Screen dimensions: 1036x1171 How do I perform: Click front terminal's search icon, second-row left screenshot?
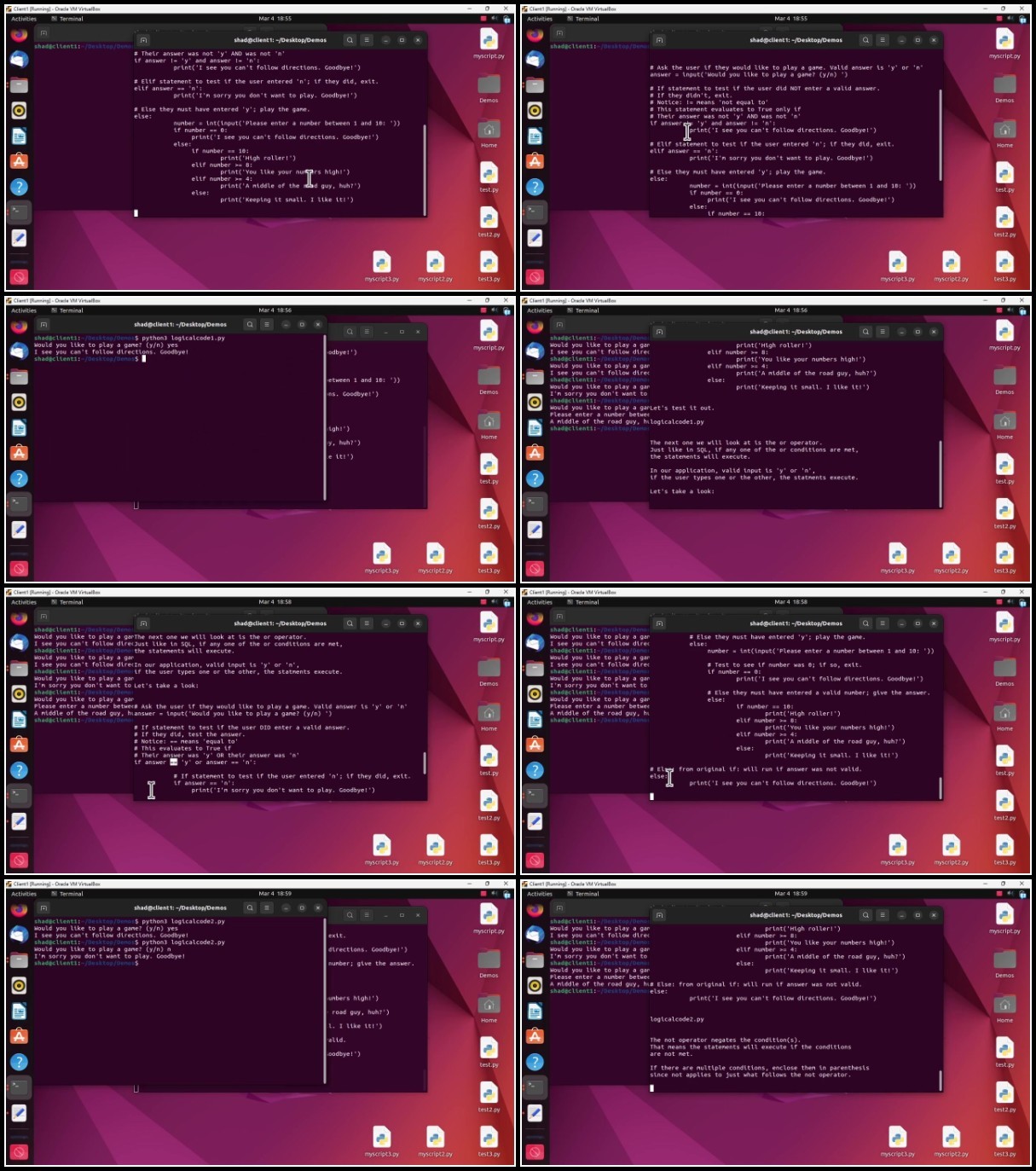pos(249,324)
